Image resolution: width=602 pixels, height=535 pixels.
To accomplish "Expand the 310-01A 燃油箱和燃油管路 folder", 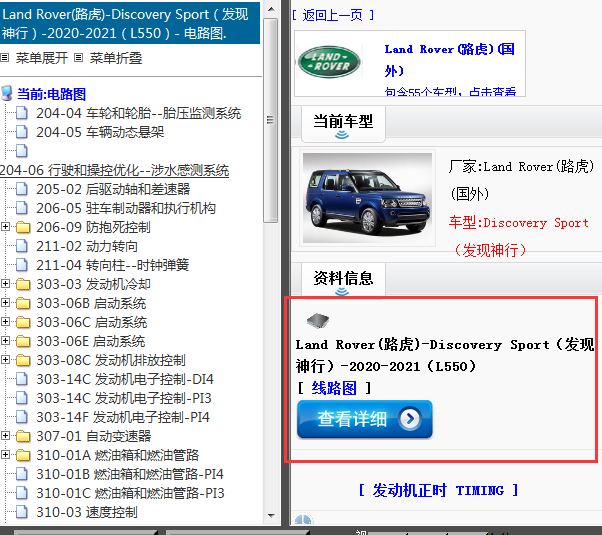I will pyautogui.click(x=5, y=455).
